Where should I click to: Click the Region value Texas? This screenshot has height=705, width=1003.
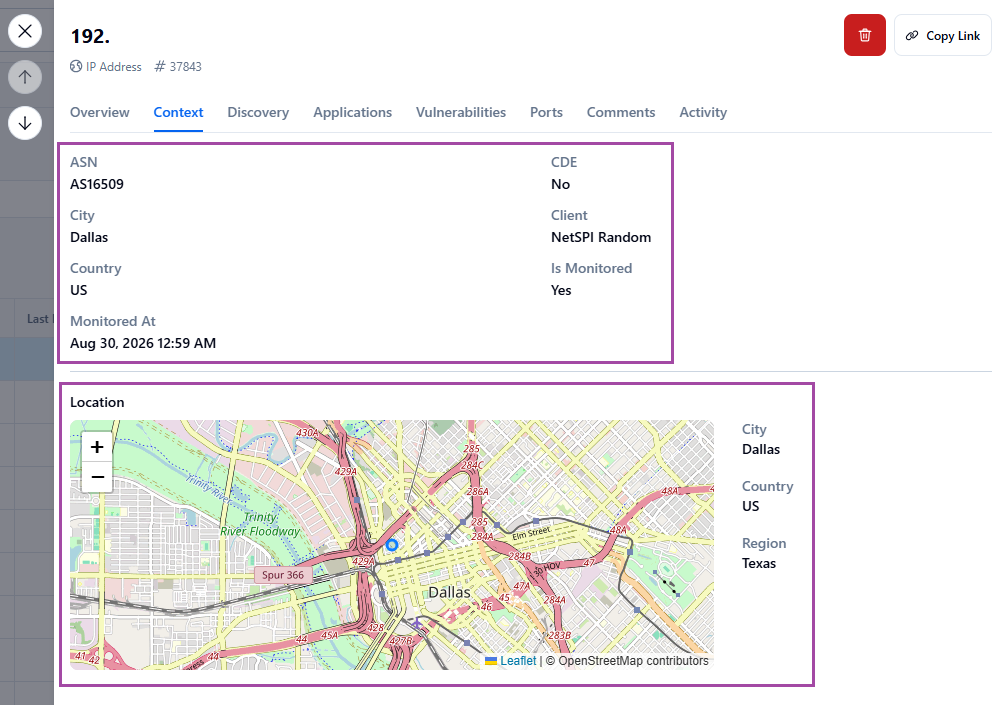(759, 564)
